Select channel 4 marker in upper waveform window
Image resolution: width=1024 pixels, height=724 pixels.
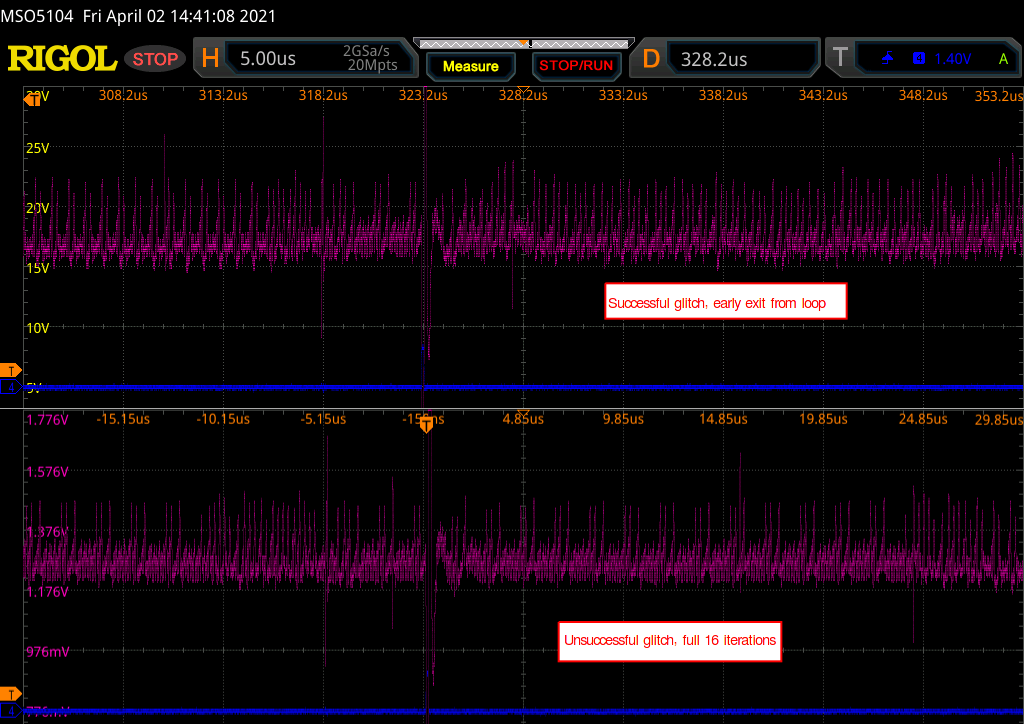click(x=10, y=386)
